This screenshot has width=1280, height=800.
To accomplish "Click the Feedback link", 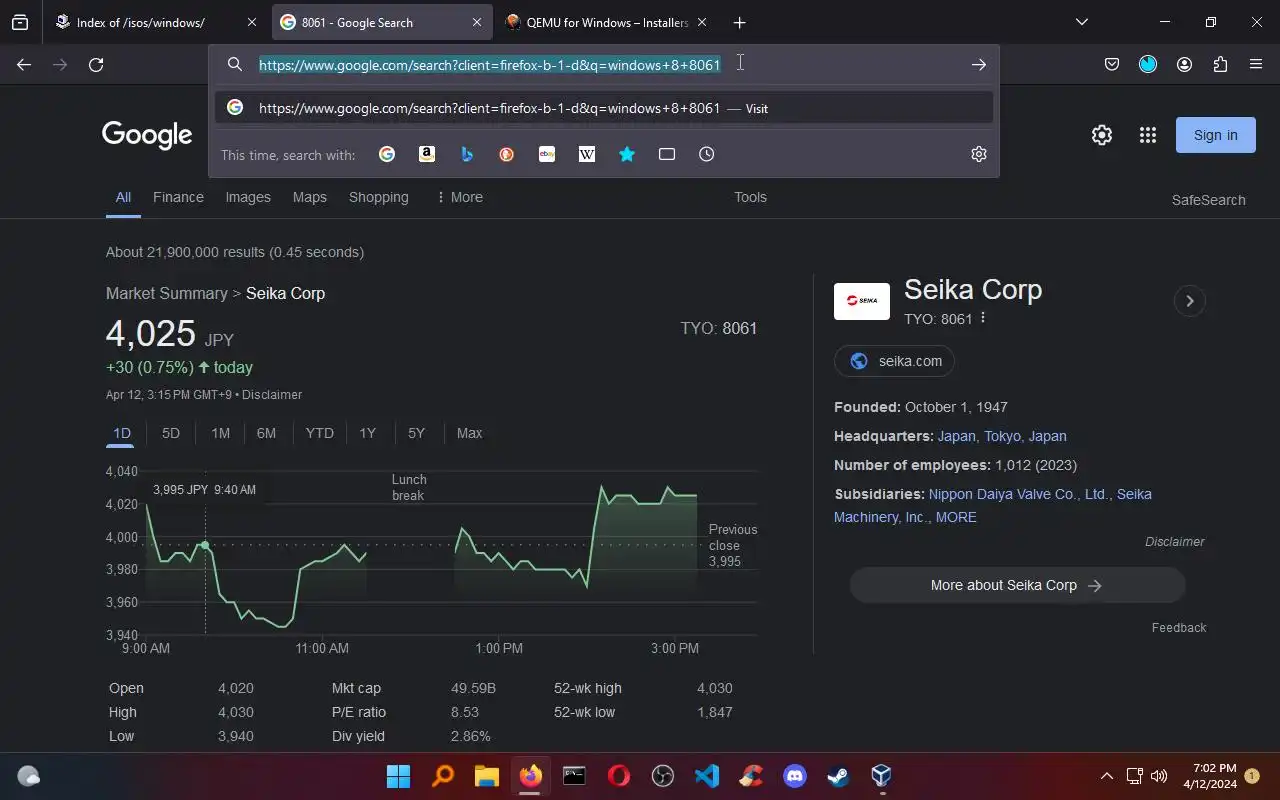I will [1179, 628].
